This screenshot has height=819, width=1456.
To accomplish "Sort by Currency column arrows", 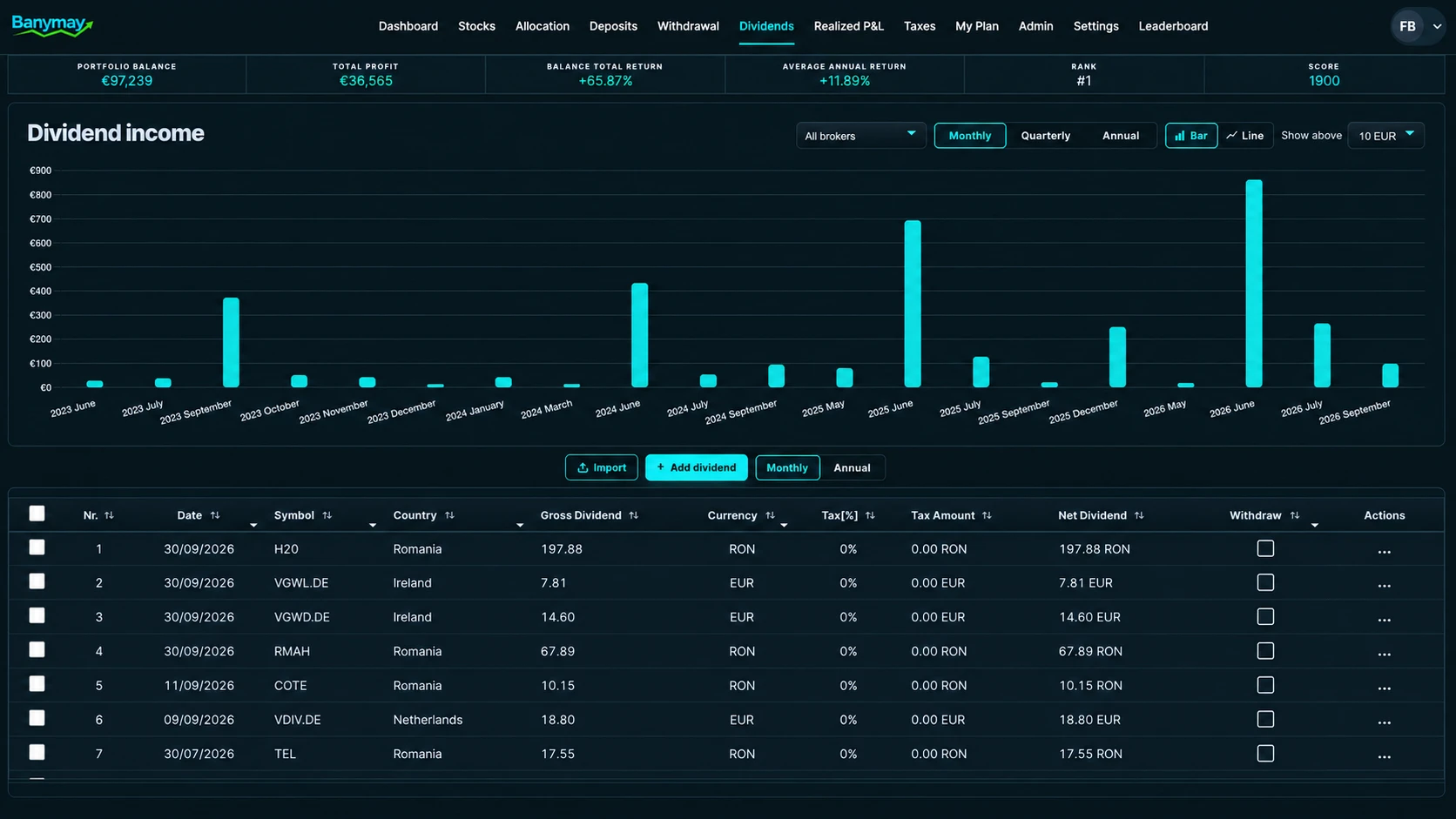I will coord(770,515).
